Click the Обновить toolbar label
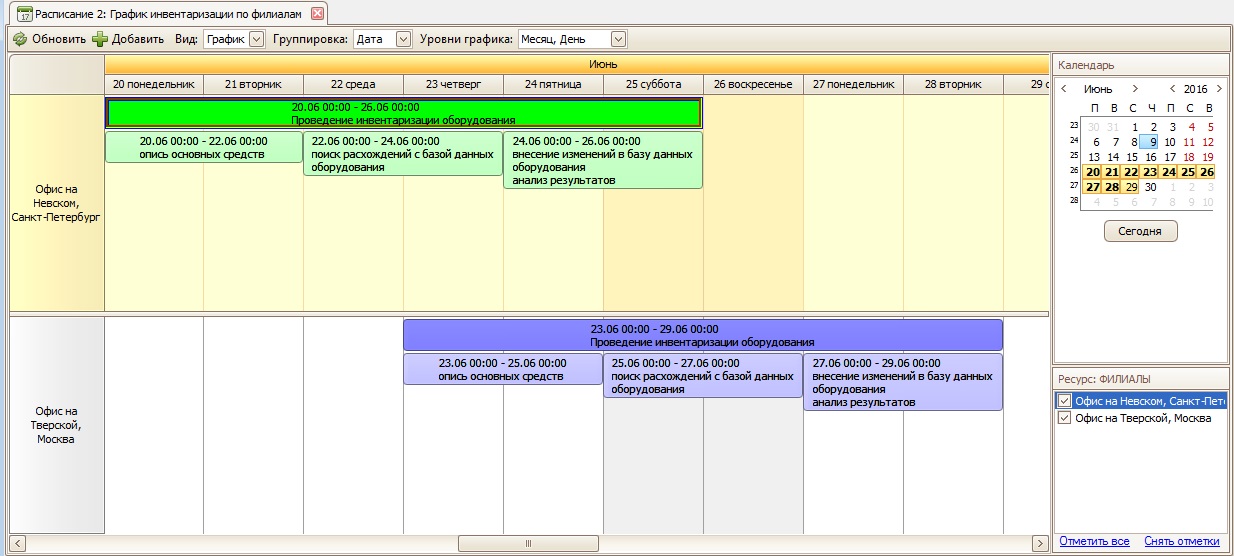The height and width of the screenshot is (556, 1234). pyautogui.click(x=59, y=39)
